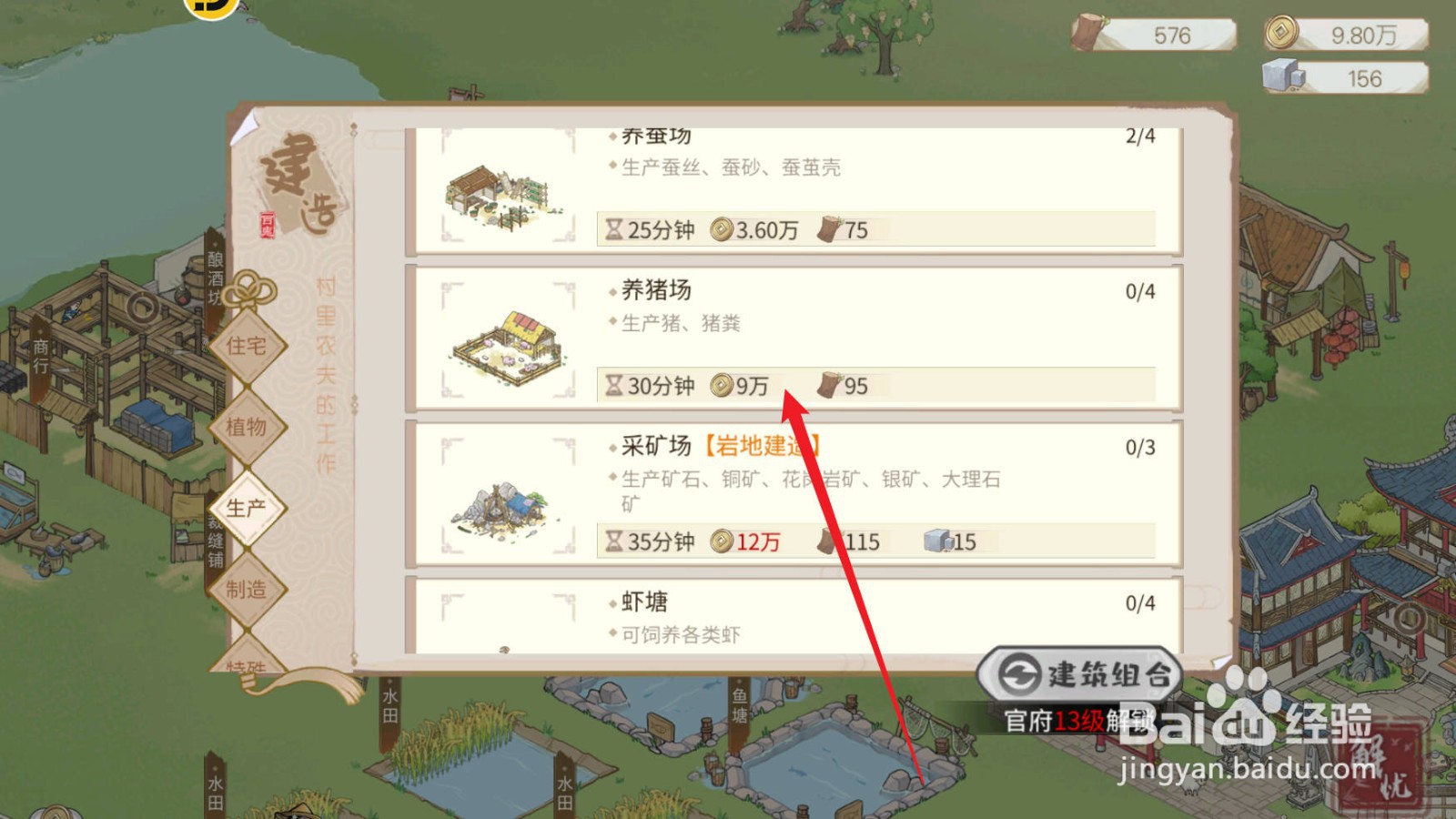Open the 生产 category tab
1456x819 pixels.
coord(247,508)
